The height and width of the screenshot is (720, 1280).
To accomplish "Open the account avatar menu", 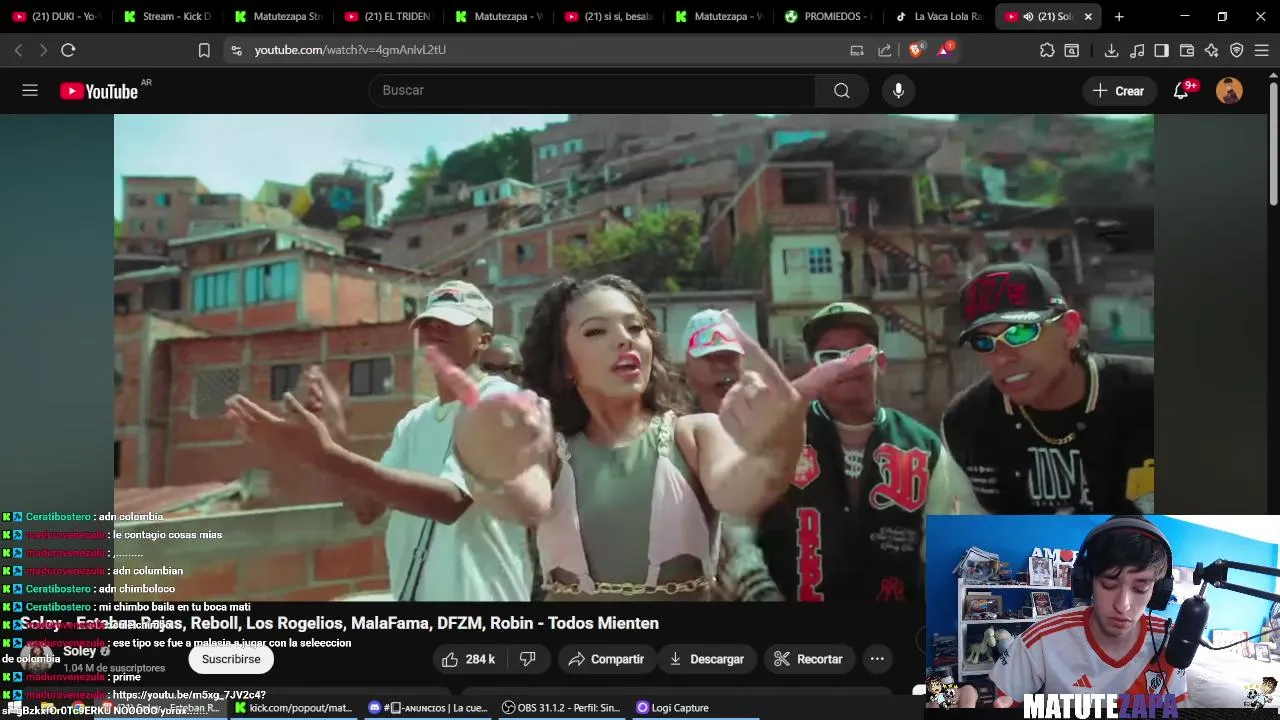I will click(1229, 91).
